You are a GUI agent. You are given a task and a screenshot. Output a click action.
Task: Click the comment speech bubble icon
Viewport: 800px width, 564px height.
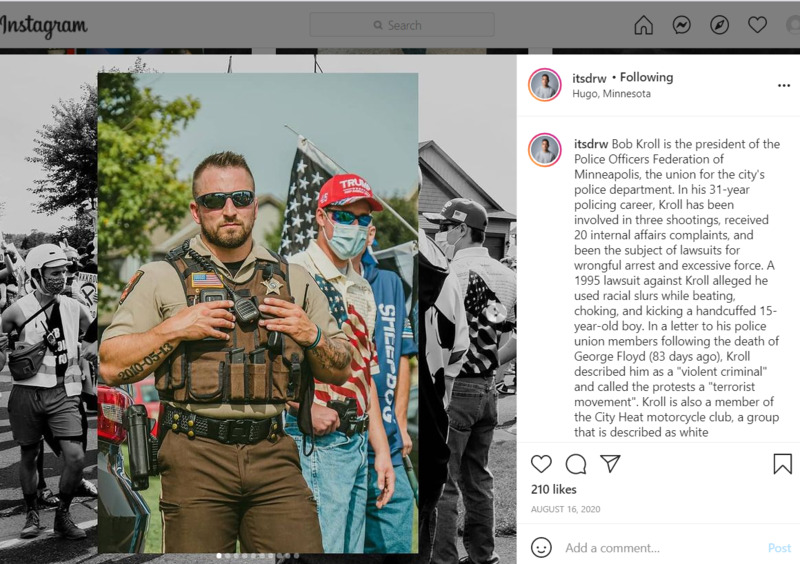point(576,464)
